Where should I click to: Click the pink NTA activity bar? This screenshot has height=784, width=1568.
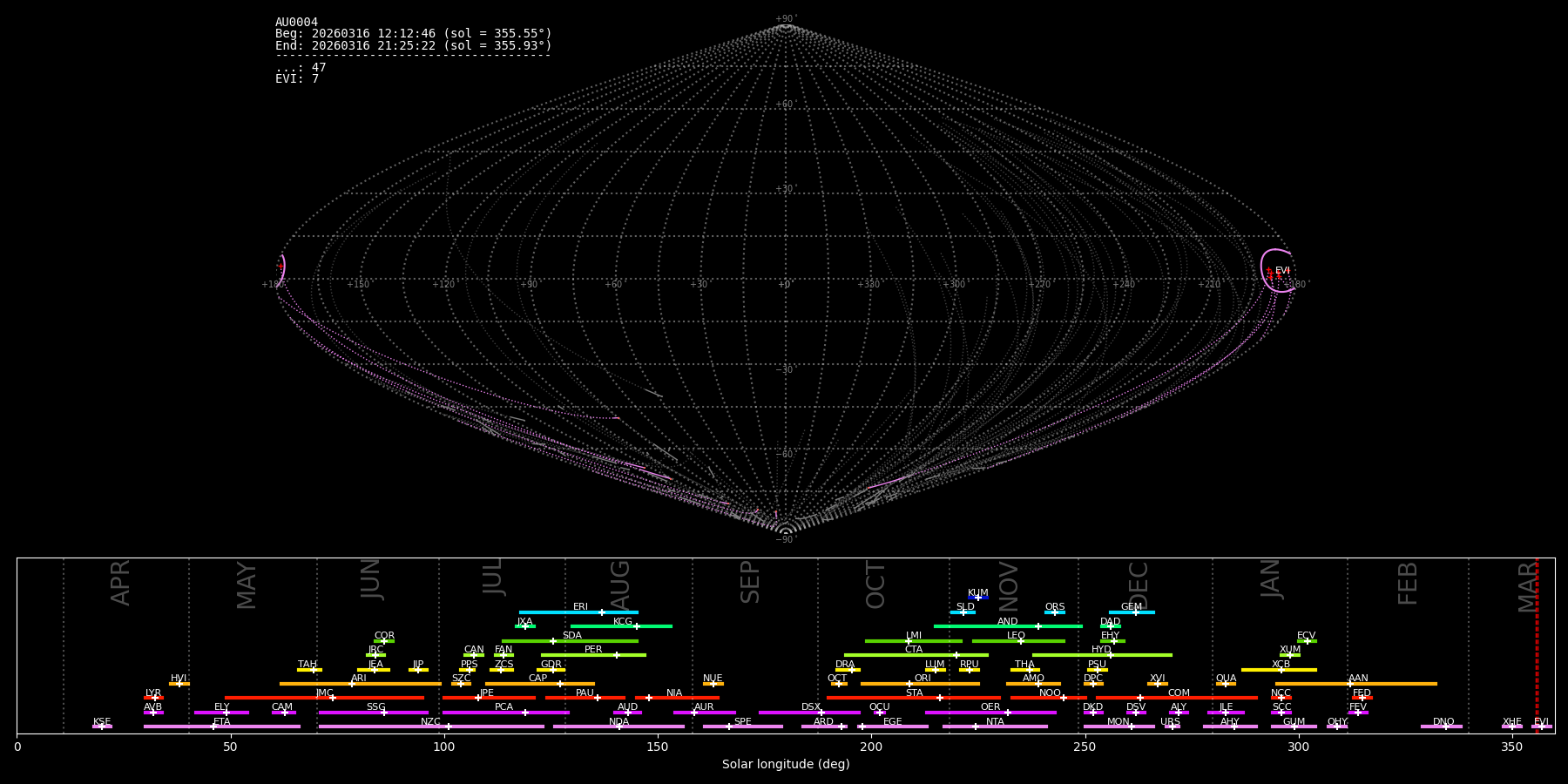995,727
